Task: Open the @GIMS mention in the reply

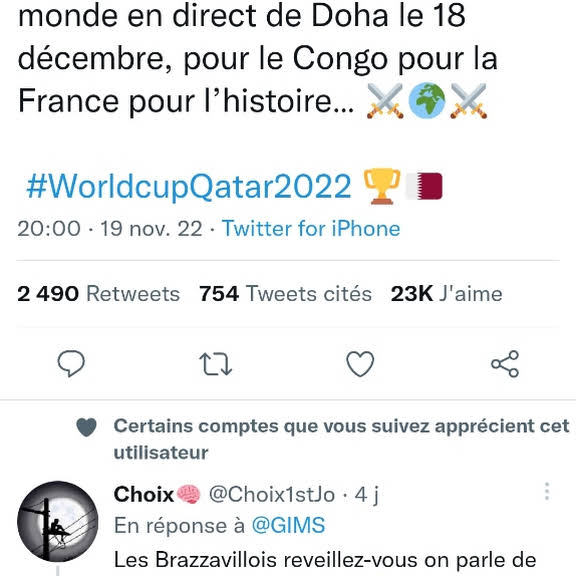Action: click(288, 525)
